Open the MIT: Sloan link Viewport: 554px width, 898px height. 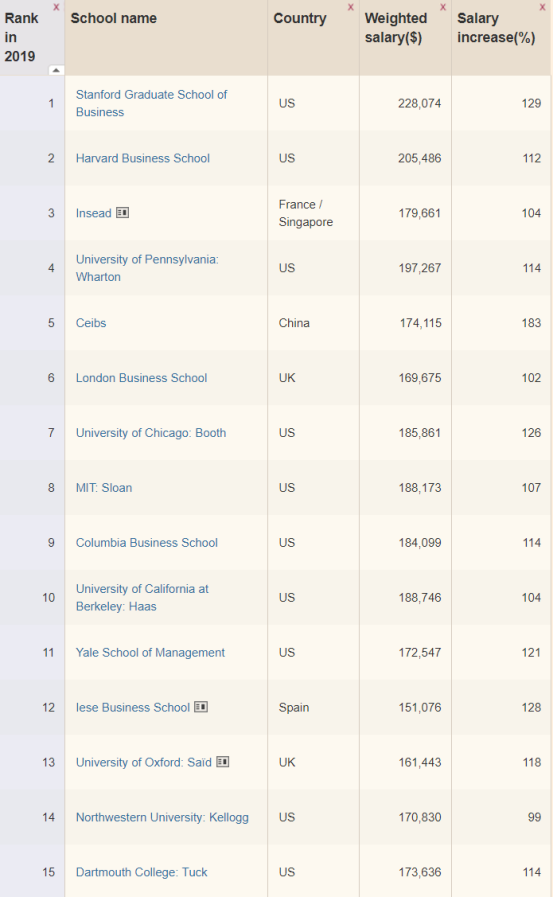[104, 488]
